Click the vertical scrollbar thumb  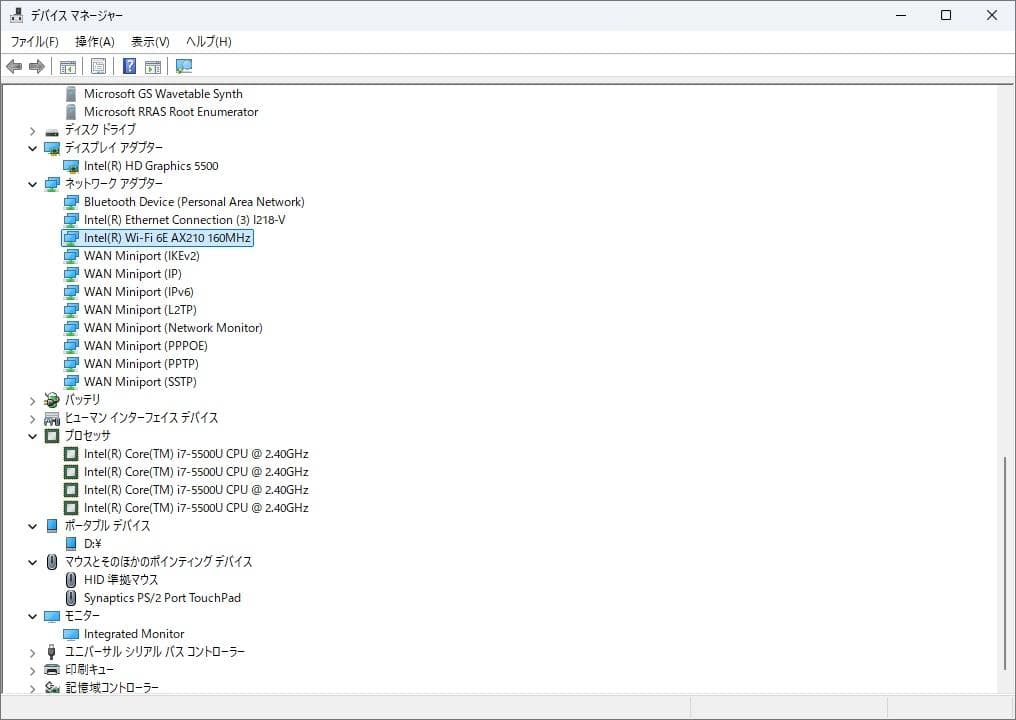(x=1006, y=564)
